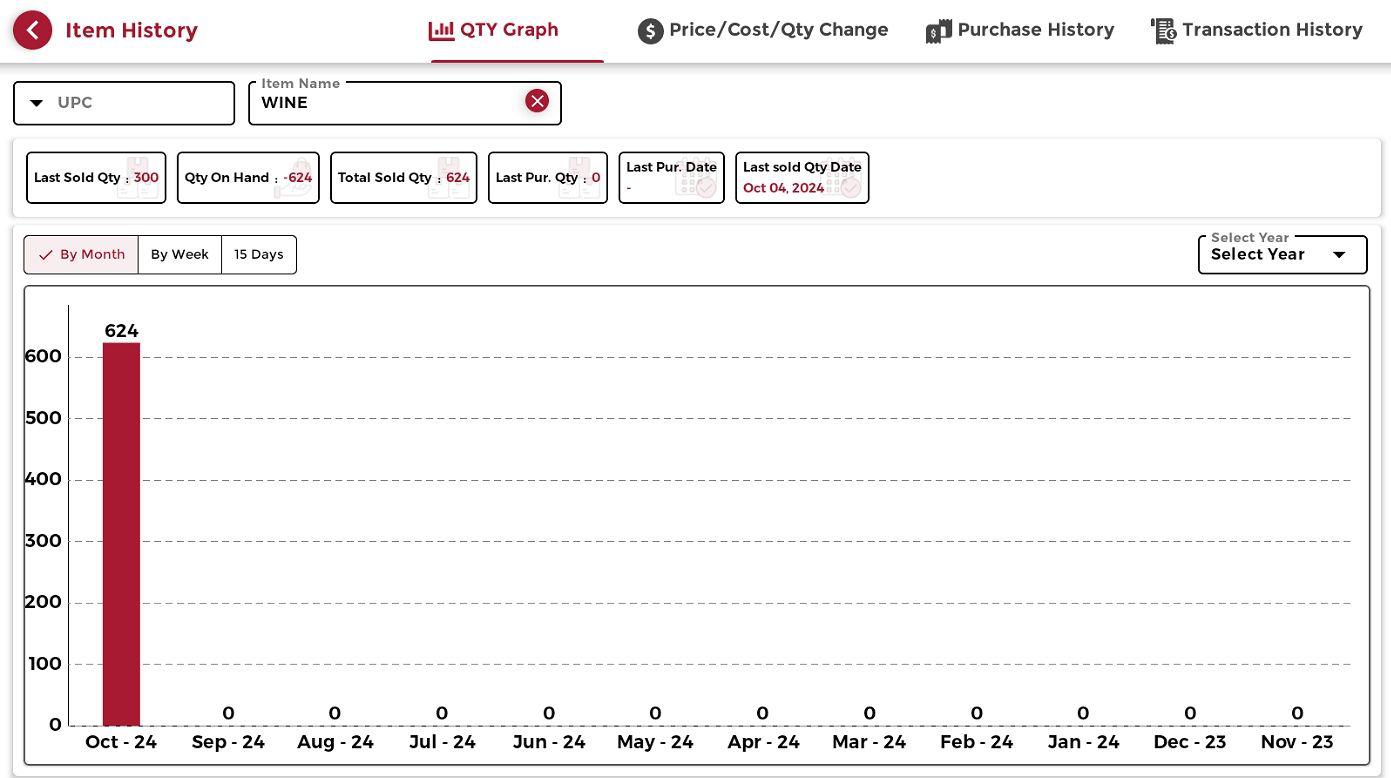Click the Qty On Hand card
Screen dimensions: 1391x778
(248, 178)
